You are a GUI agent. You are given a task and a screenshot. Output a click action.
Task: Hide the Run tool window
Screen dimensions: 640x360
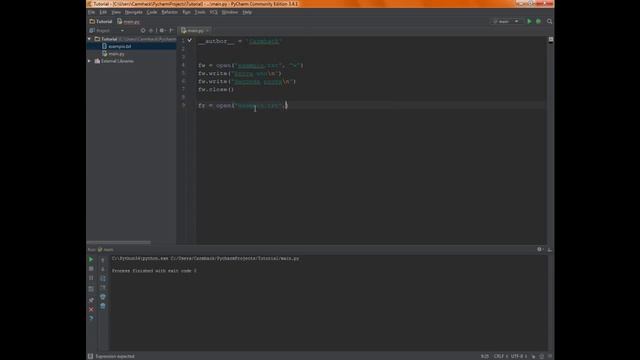click(549, 249)
